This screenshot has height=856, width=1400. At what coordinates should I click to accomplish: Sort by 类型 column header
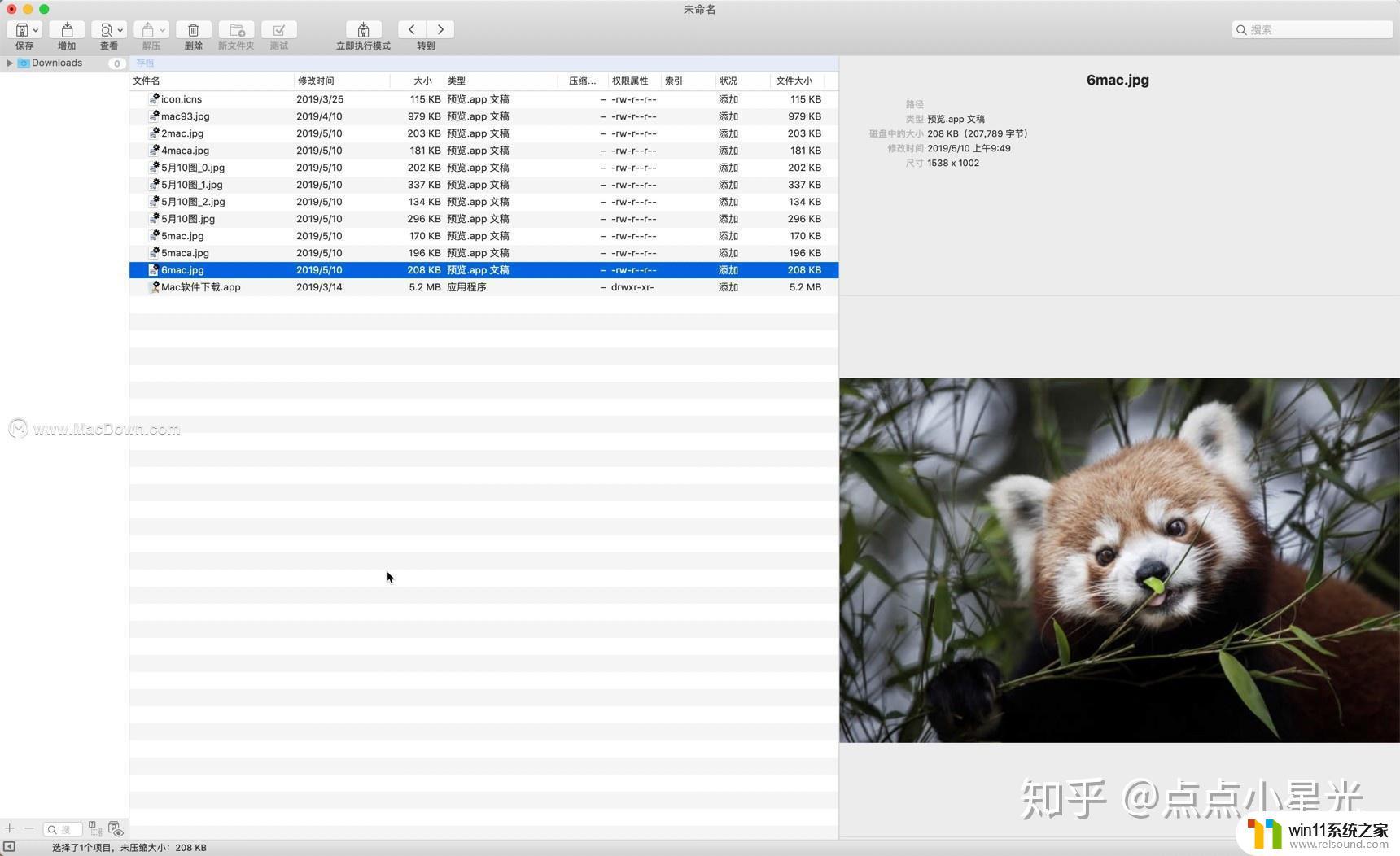(501, 81)
